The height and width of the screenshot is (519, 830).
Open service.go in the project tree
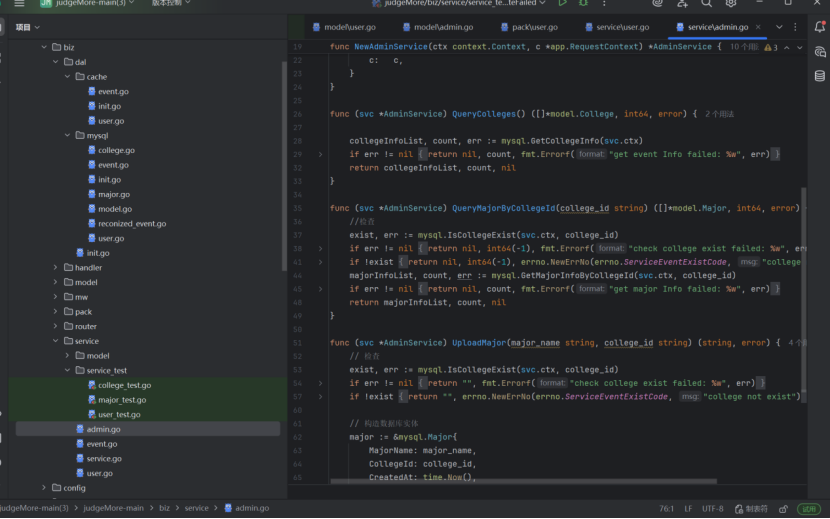click(x=104, y=459)
